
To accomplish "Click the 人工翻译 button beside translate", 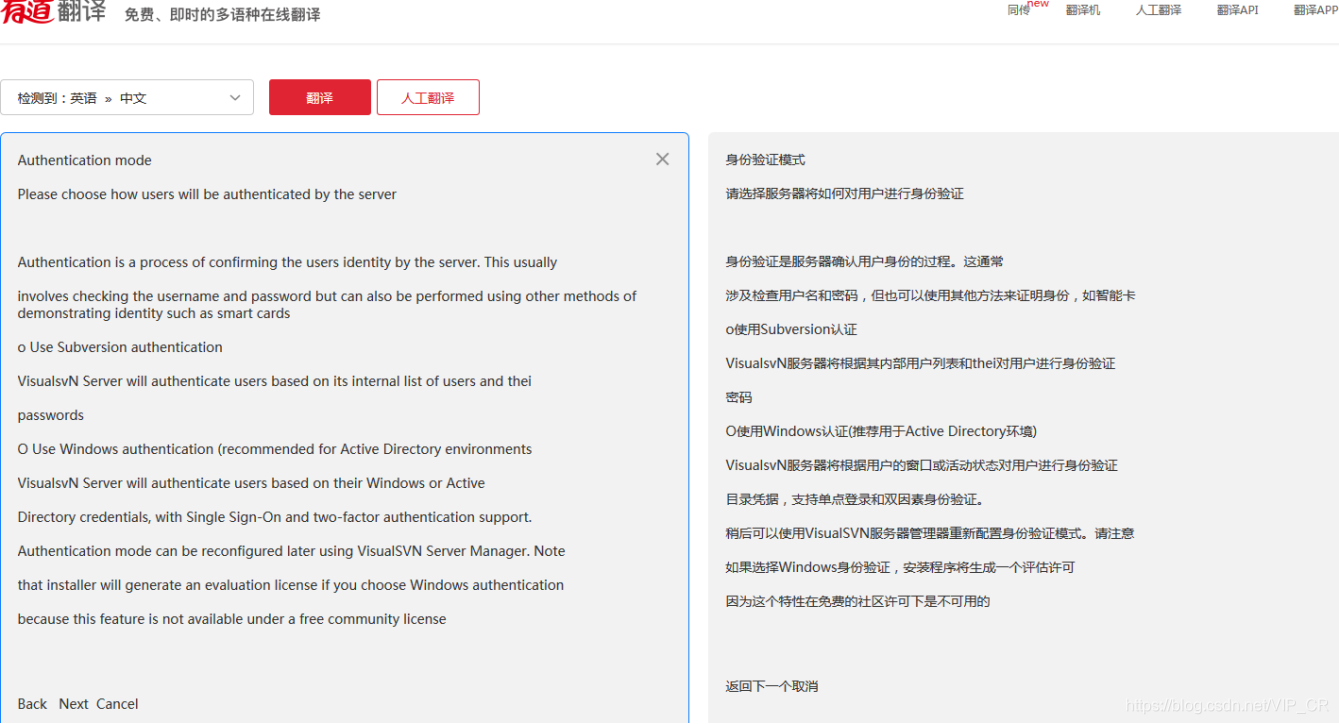I will (x=428, y=98).
